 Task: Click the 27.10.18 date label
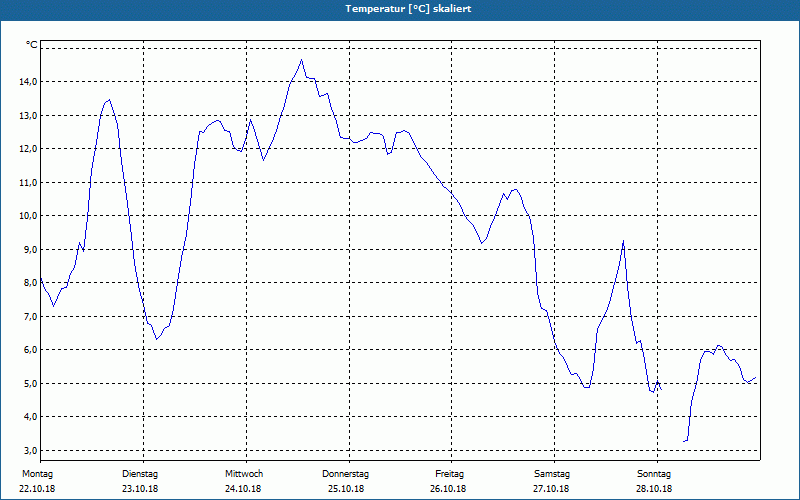pyautogui.click(x=551, y=488)
